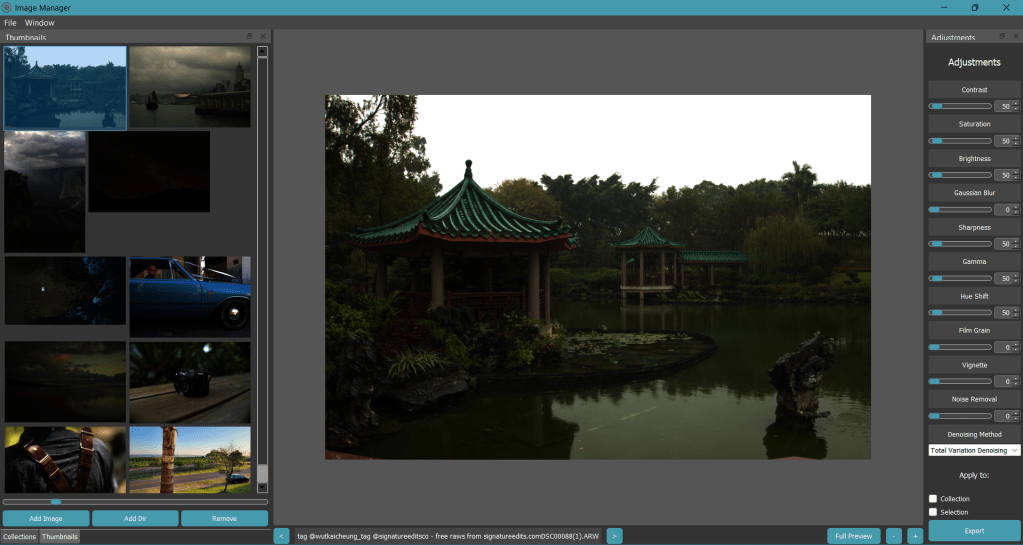Viewport: 1023px width, 545px height.
Task: Go to previous image with left arrow button
Action: [281, 536]
